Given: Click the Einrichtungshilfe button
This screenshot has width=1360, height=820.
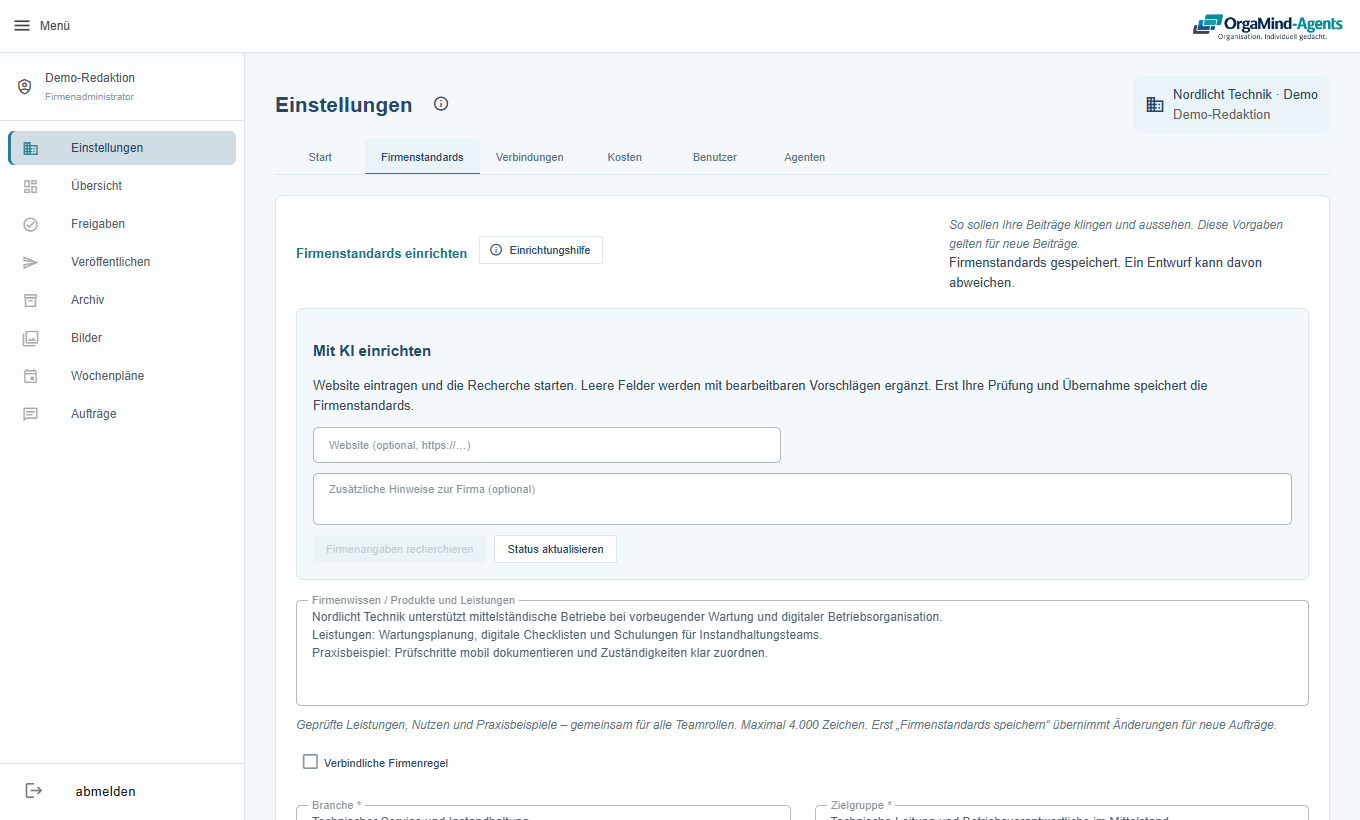Looking at the screenshot, I should (x=541, y=250).
